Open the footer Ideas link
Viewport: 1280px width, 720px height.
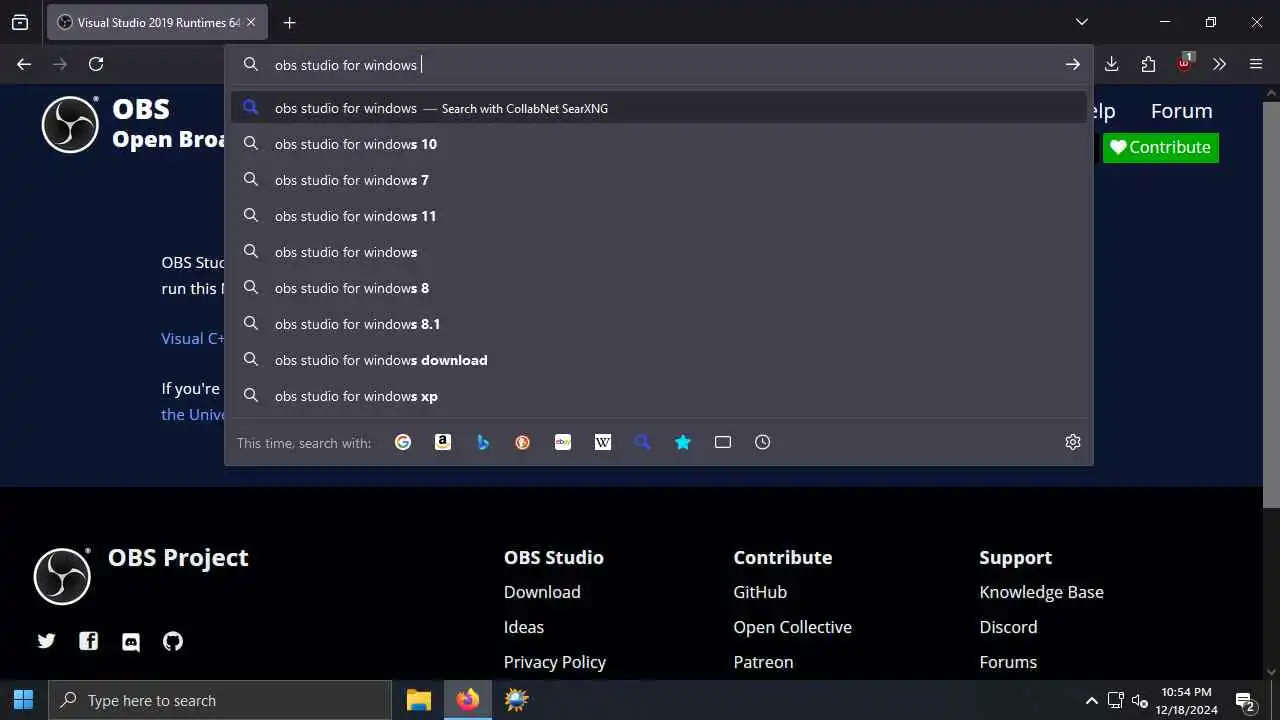click(524, 627)
